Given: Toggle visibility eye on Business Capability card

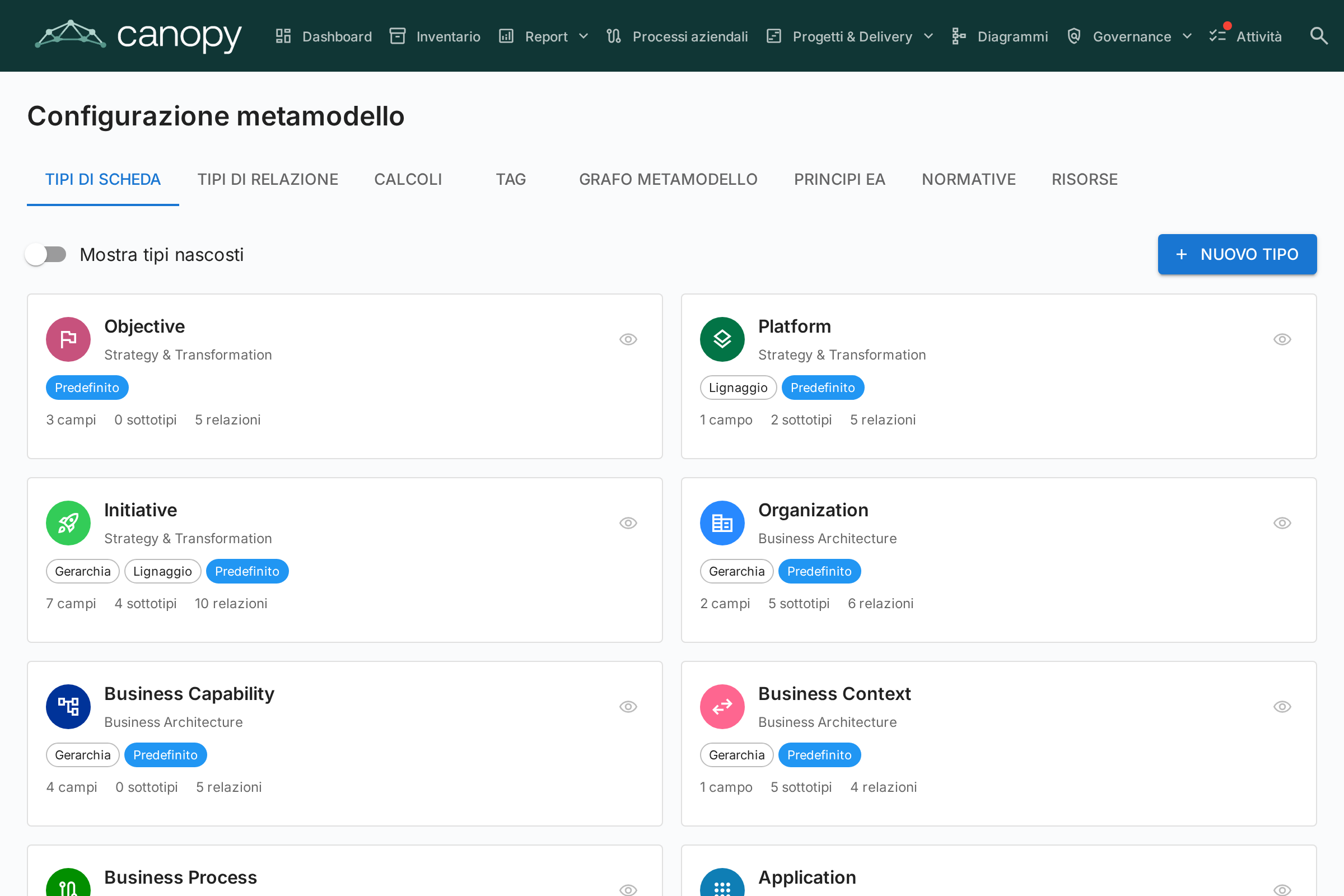Looking at the screenshot, I should 628,707.
